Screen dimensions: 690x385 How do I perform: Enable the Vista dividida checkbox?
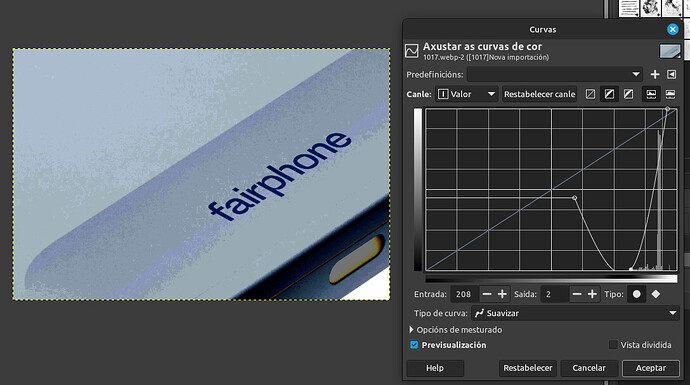pos(613,345)
